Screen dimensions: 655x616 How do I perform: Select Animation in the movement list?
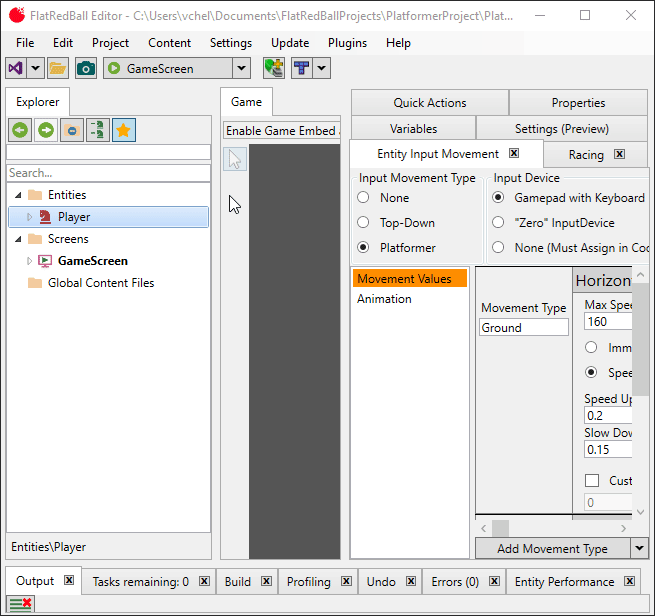(x=384, y=299)
